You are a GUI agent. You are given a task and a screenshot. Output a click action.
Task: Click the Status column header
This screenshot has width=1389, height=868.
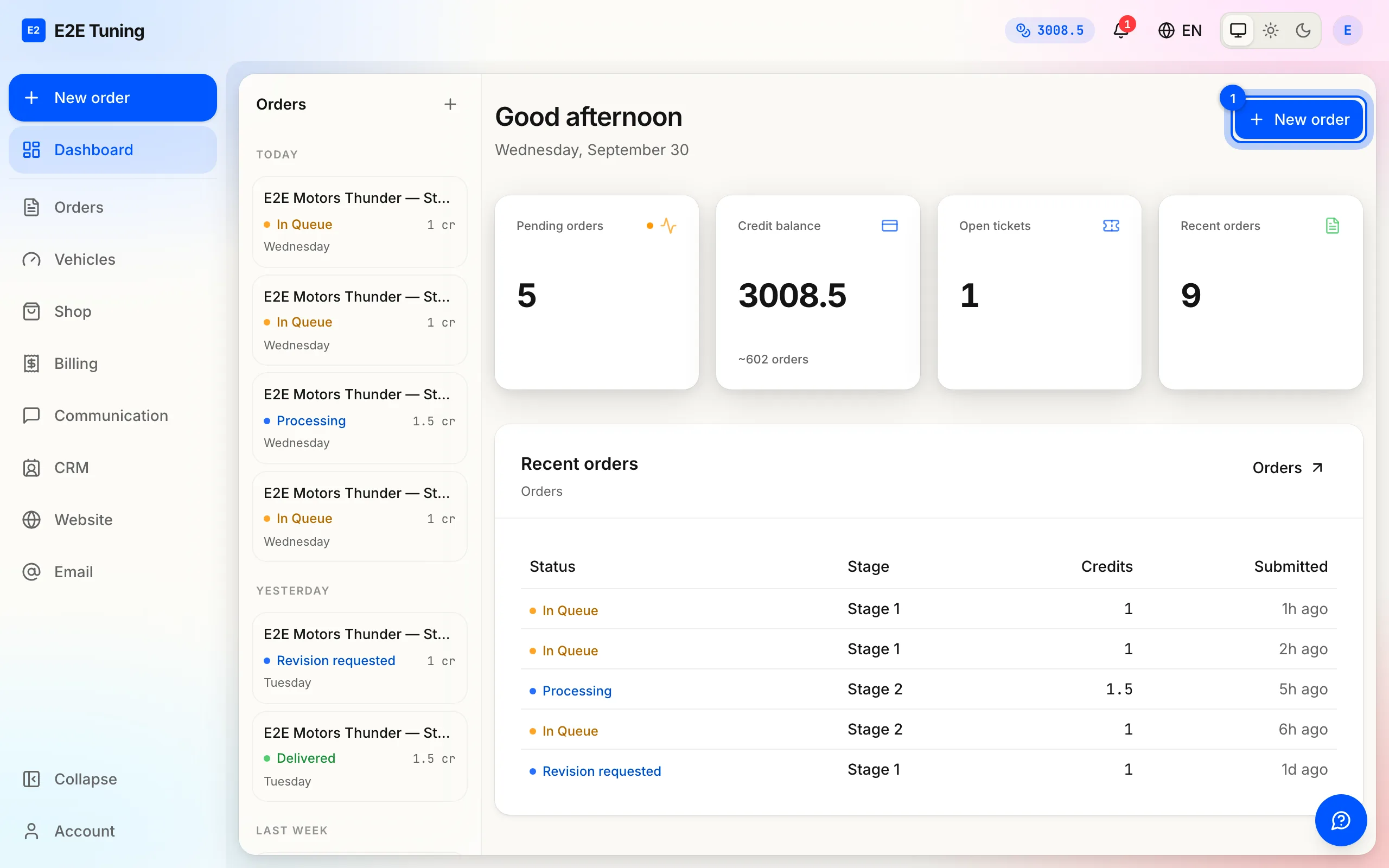(x=552, y=566)
